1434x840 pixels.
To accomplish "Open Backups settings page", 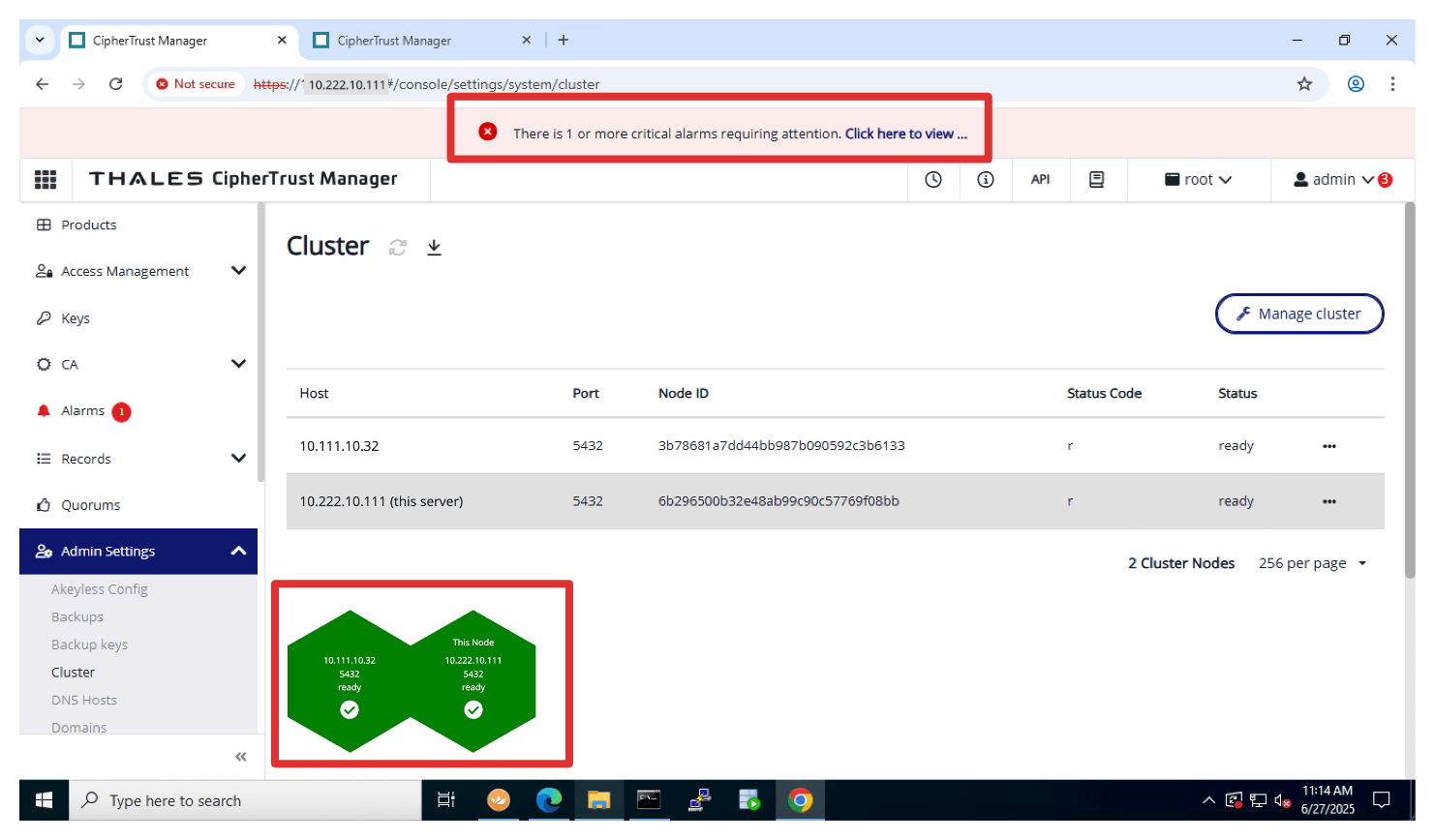I will coord(77,616).
